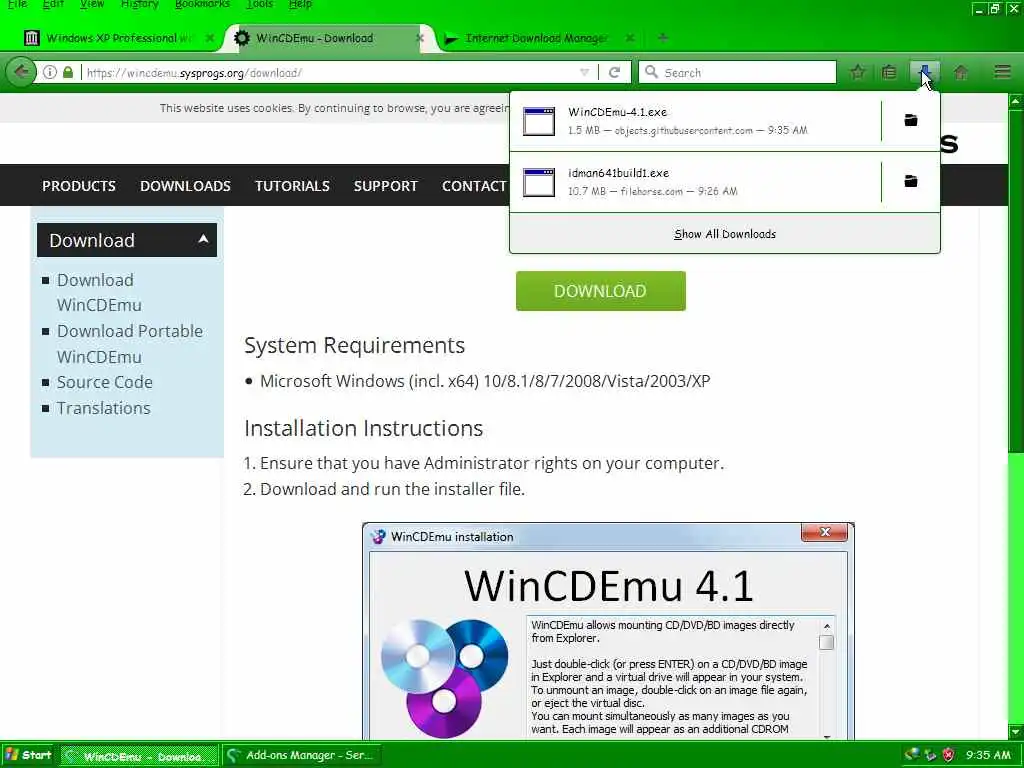Open the Windows Start button
The image size is (1024, 768).
(29, 755)
